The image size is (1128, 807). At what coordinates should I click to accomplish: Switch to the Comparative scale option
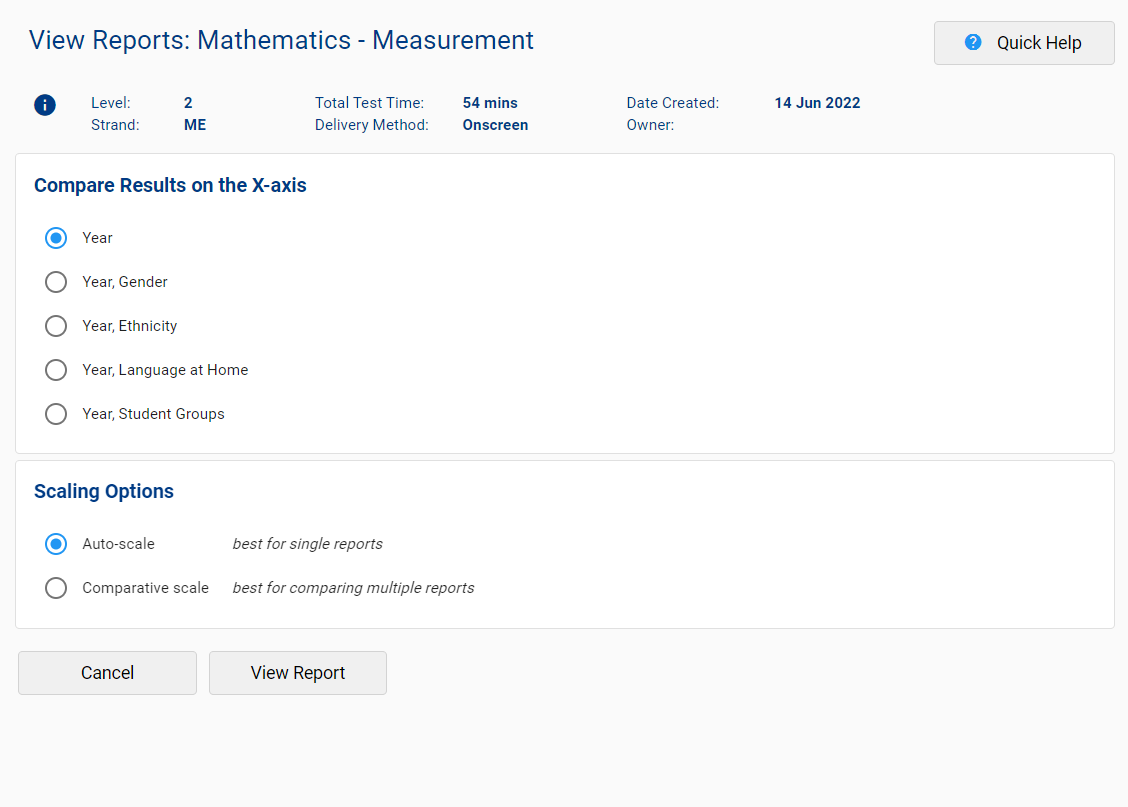coord(56,588)
